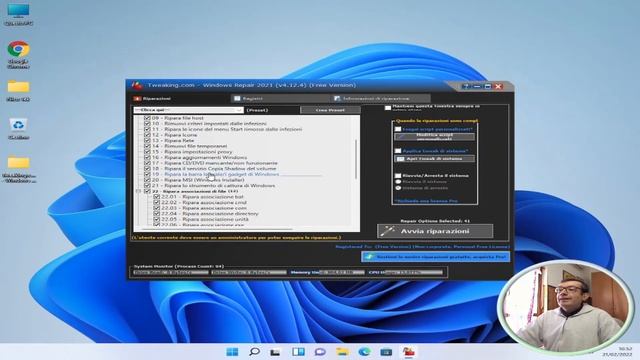Enable Applica tweak di sistema checkbox
The height and width of the screenshot is (360, 640).
[x=398, y=151]
